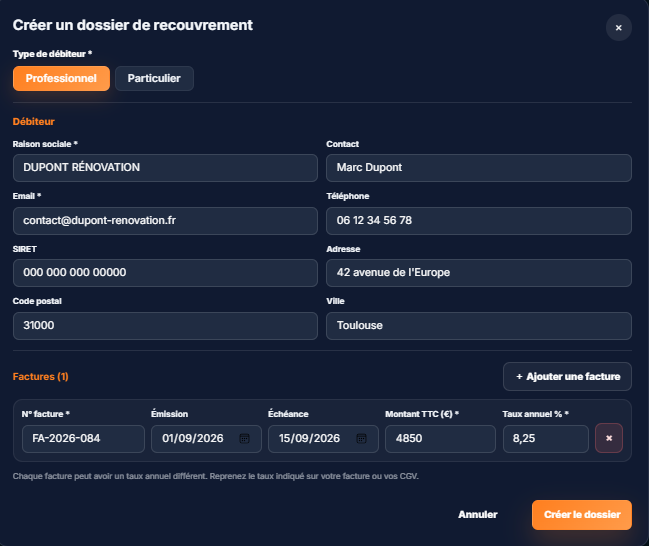This screenshot has width=649, height=546.
Task: Click the Ville field showing Toulouse
Action: (x=479, y=326)
